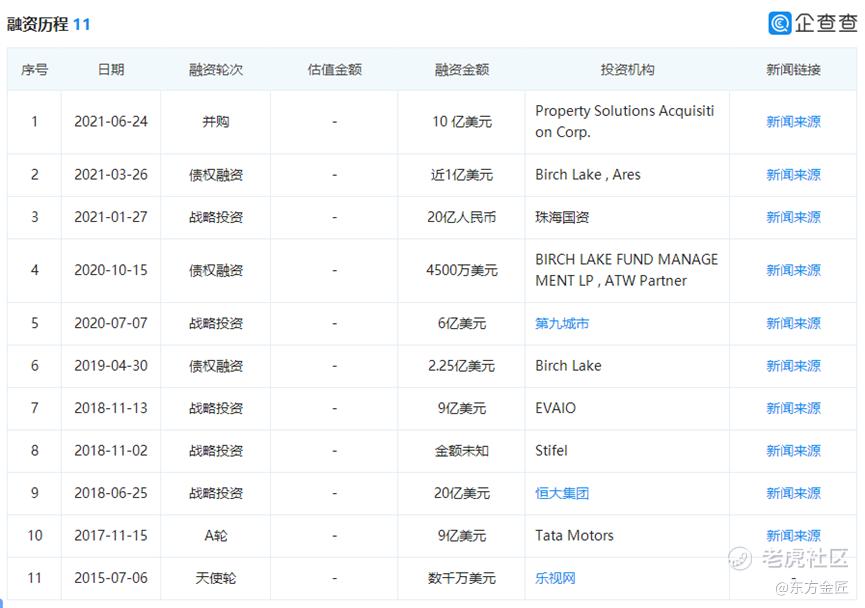
Task: Open the 第九城市 investor link
Action: click(x=562, y=323)
